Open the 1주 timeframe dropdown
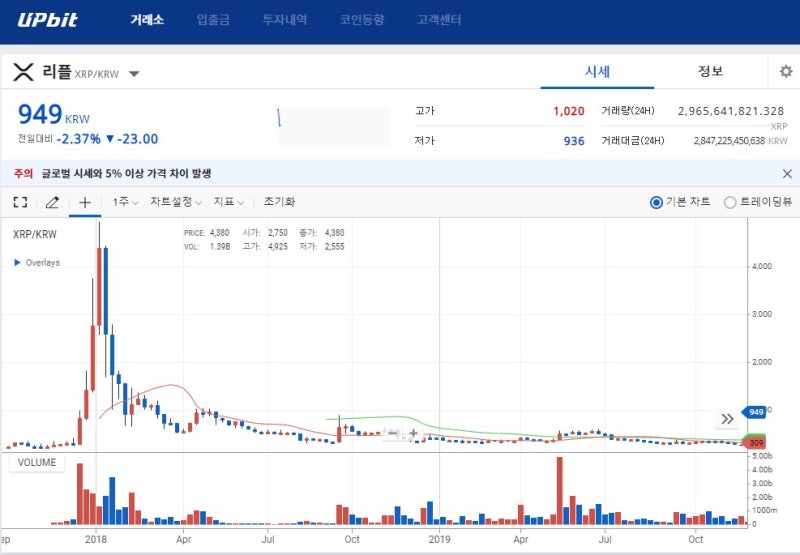 pos(125,202)
